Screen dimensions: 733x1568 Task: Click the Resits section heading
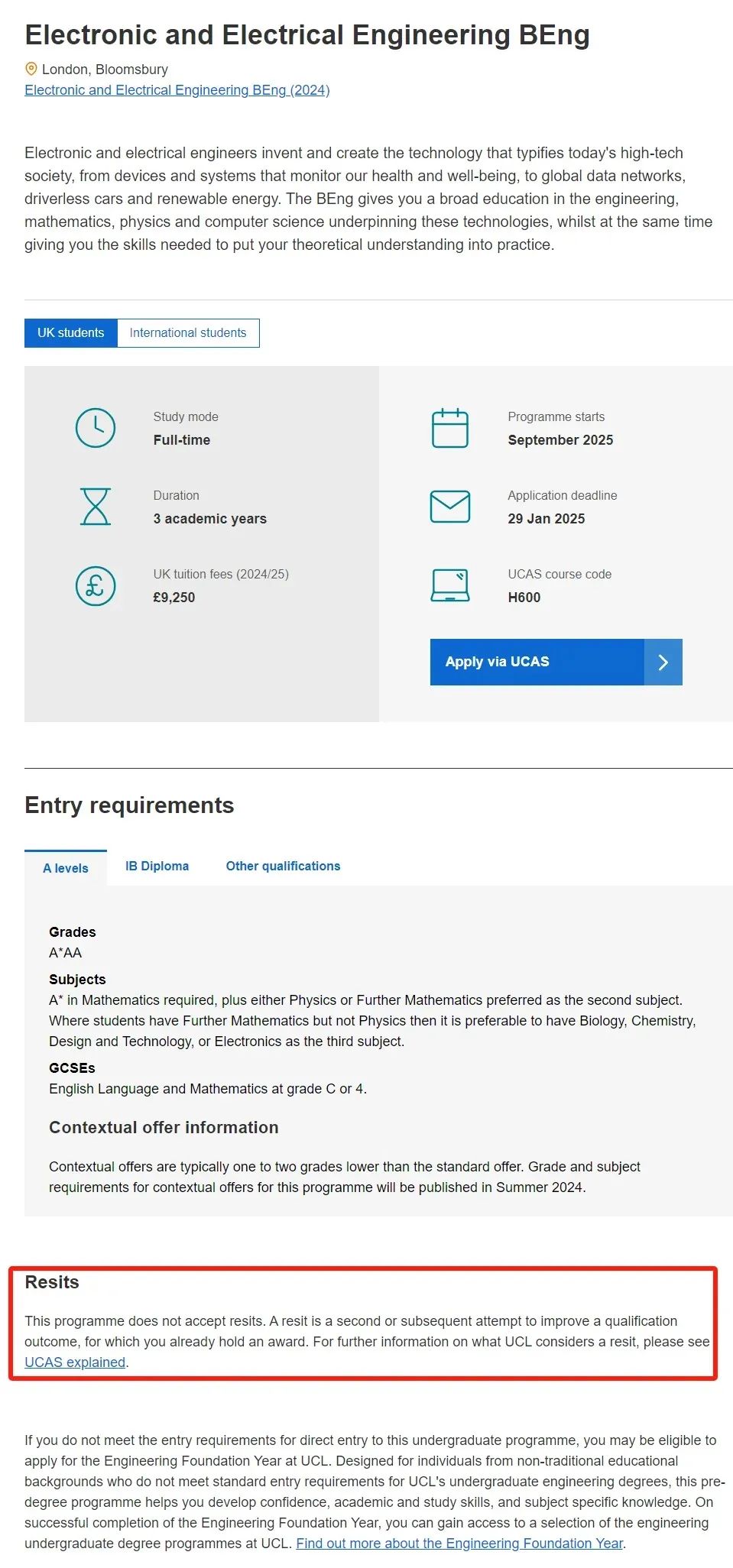click(52, 1282)
